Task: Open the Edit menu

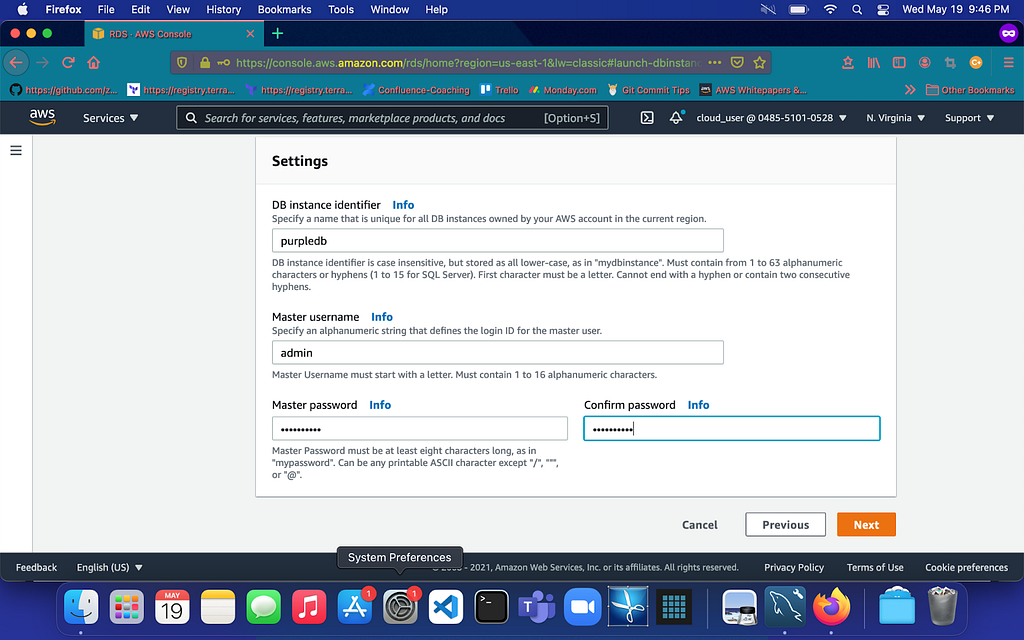Action: (x=140, y=9)
